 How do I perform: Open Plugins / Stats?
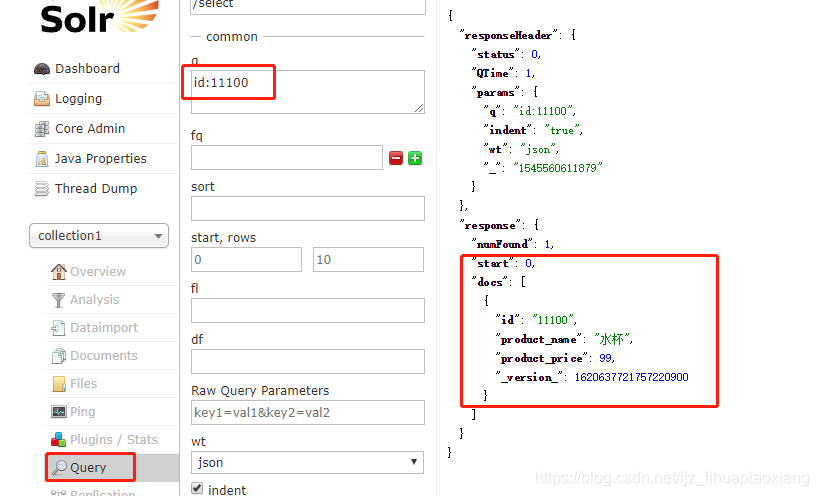coord(114,440)
